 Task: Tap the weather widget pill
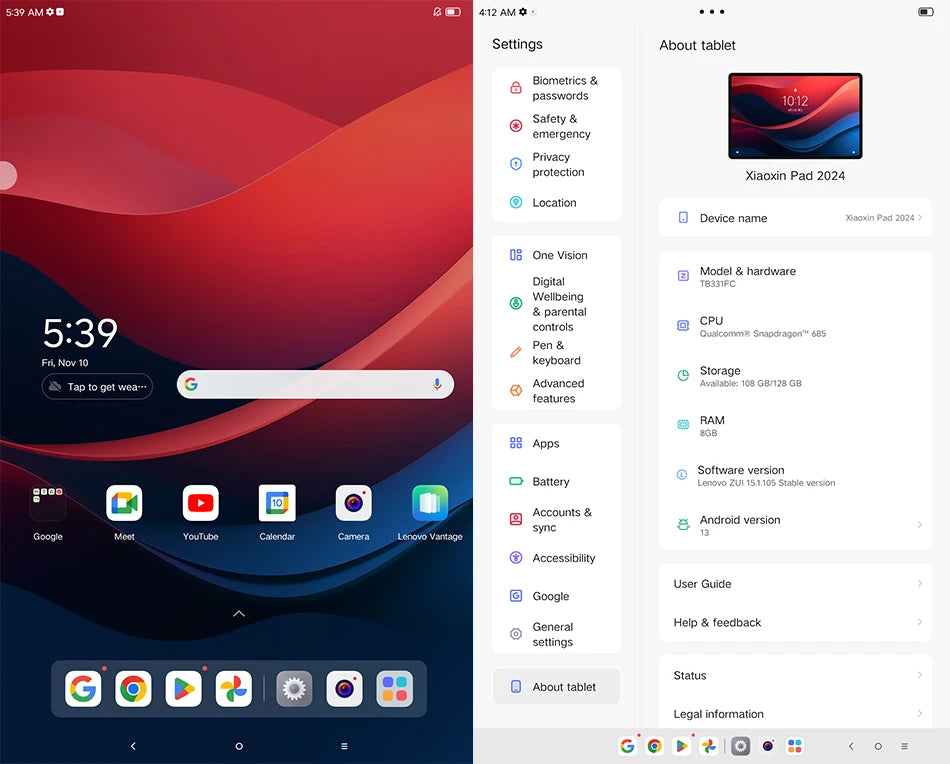tap(97, 387)
